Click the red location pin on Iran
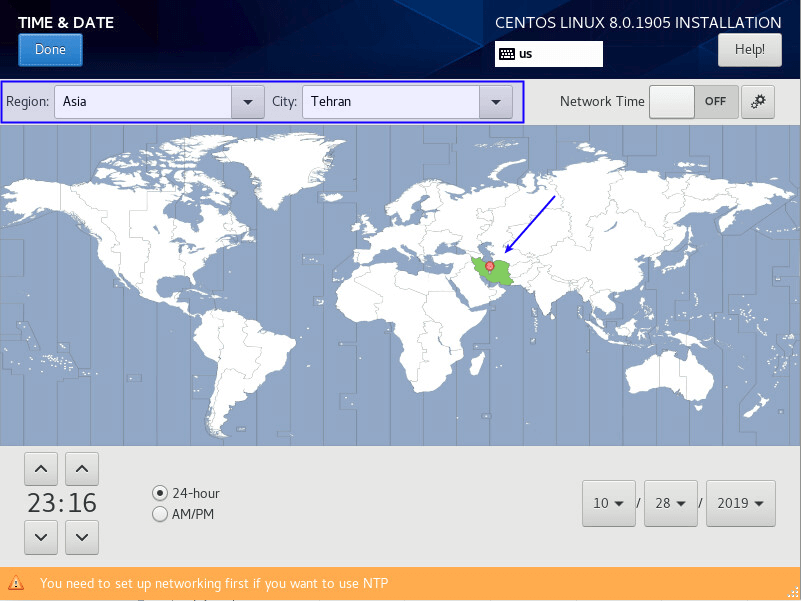The image size is (801, 601). click(490, 266)
